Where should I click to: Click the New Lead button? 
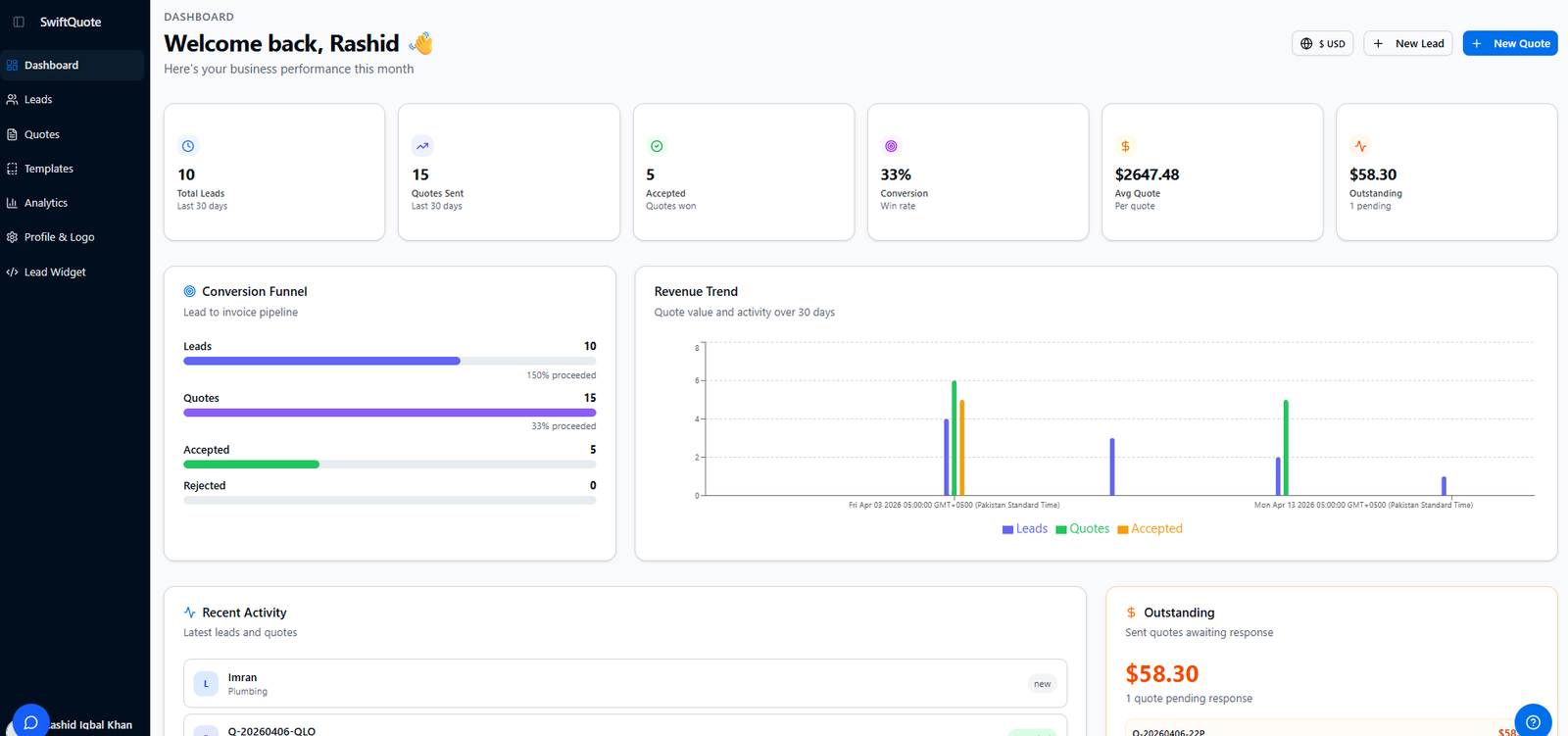click(x=1407, y=43)
